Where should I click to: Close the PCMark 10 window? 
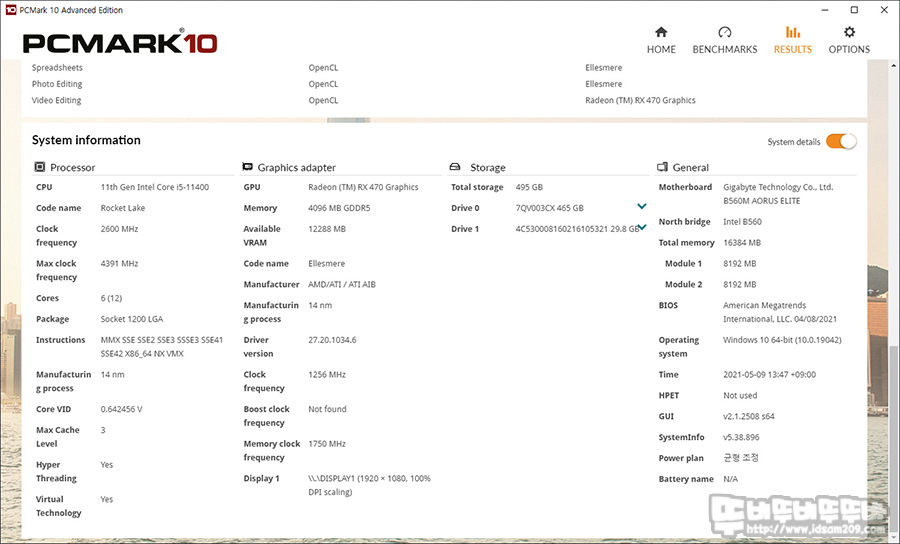pyautogui.click(x=884, y=10)
